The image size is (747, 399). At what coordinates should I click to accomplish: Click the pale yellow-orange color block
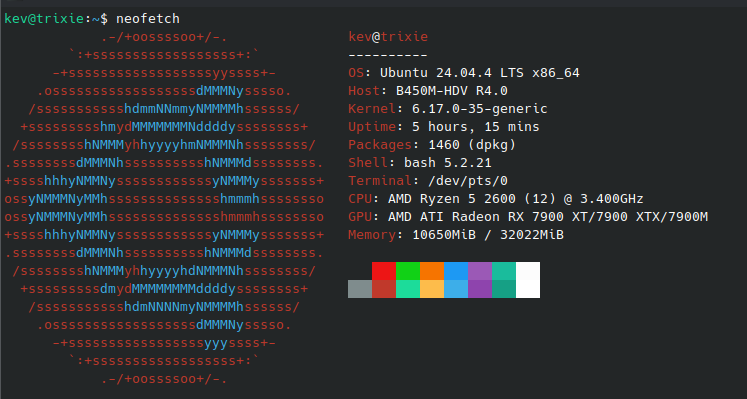point(432,289)
